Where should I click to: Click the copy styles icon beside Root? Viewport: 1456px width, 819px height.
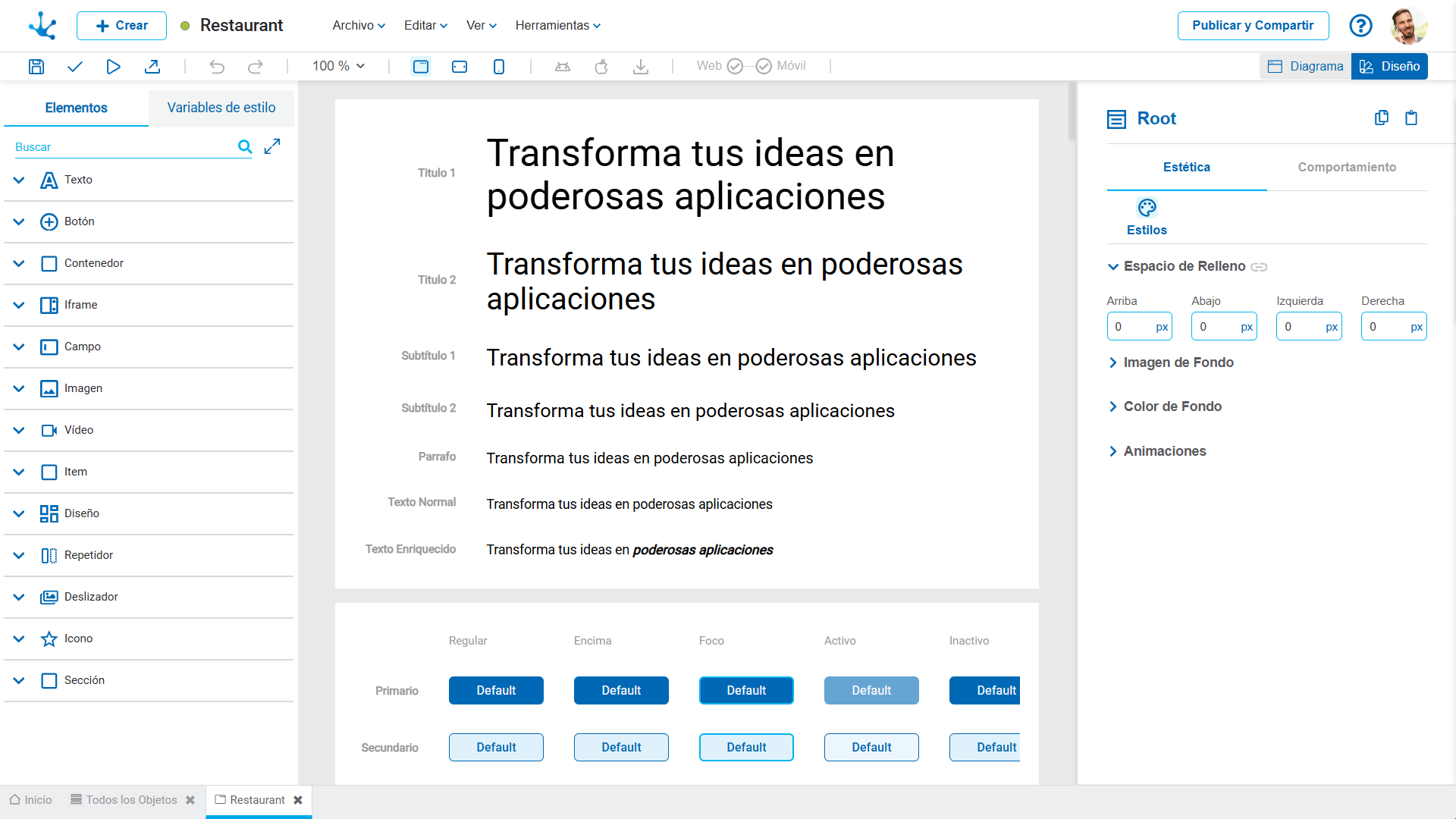point(1382,118)
